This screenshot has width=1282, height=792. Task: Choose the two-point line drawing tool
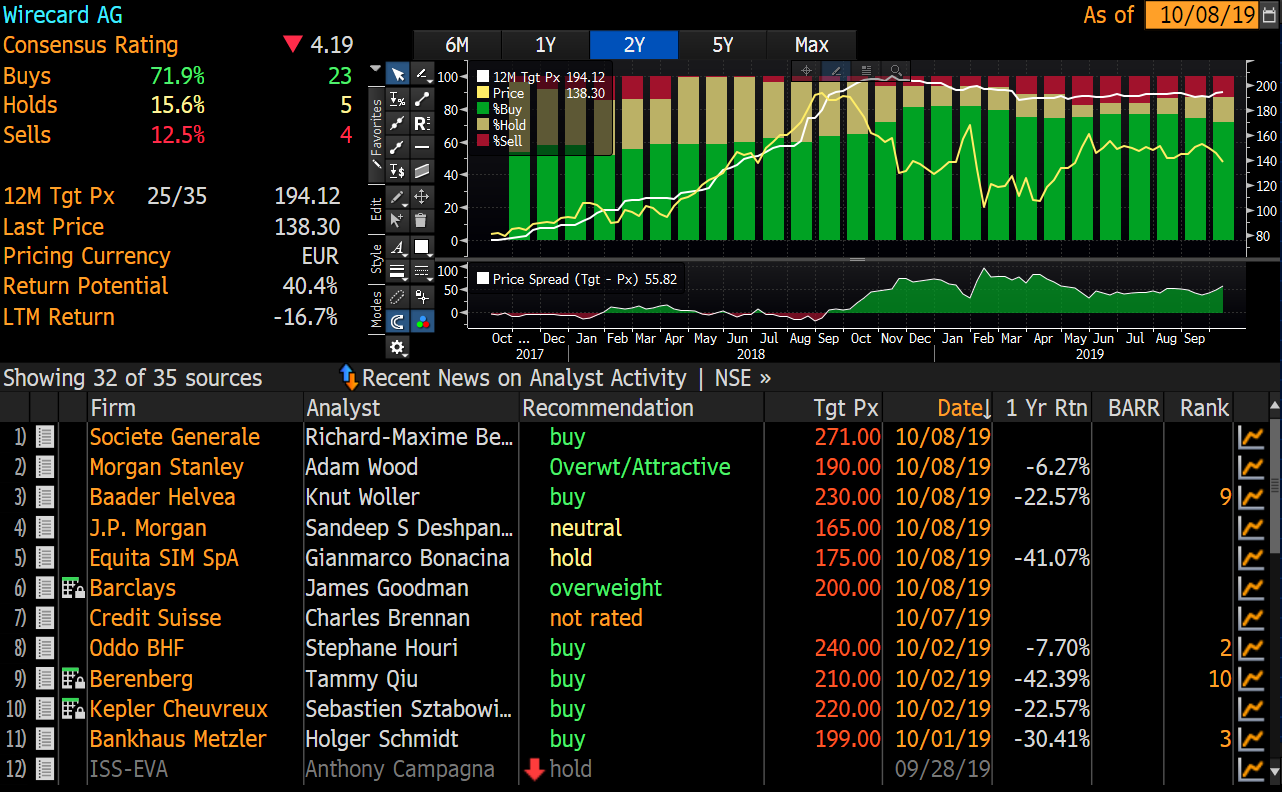pyautogui.click(x=422, y=98)
